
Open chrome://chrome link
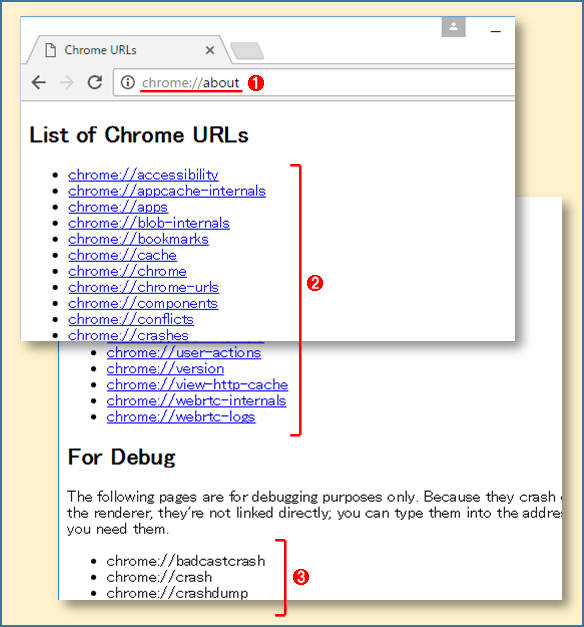127,271
